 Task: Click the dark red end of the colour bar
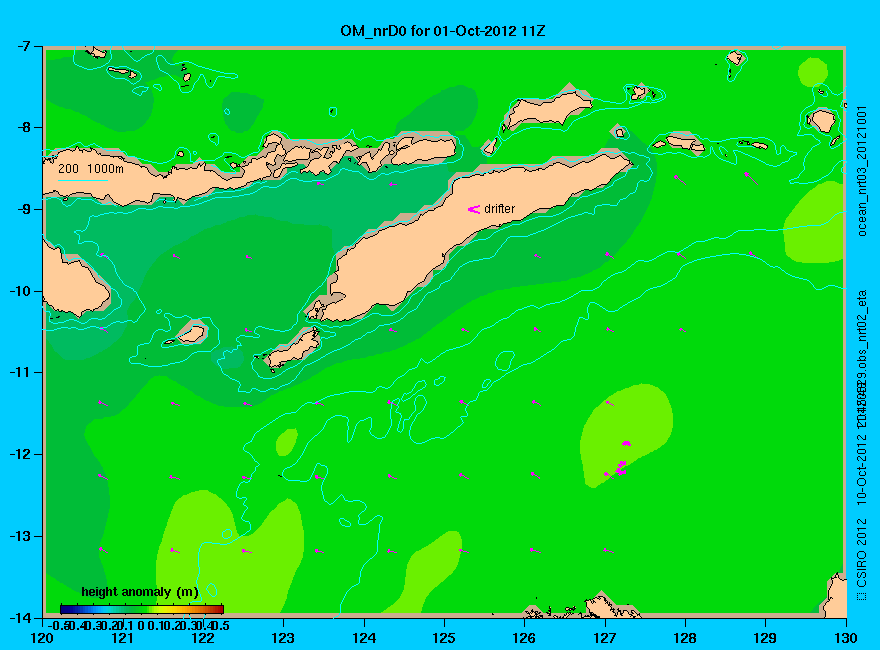pyautogui.click(x=219, y=609)
